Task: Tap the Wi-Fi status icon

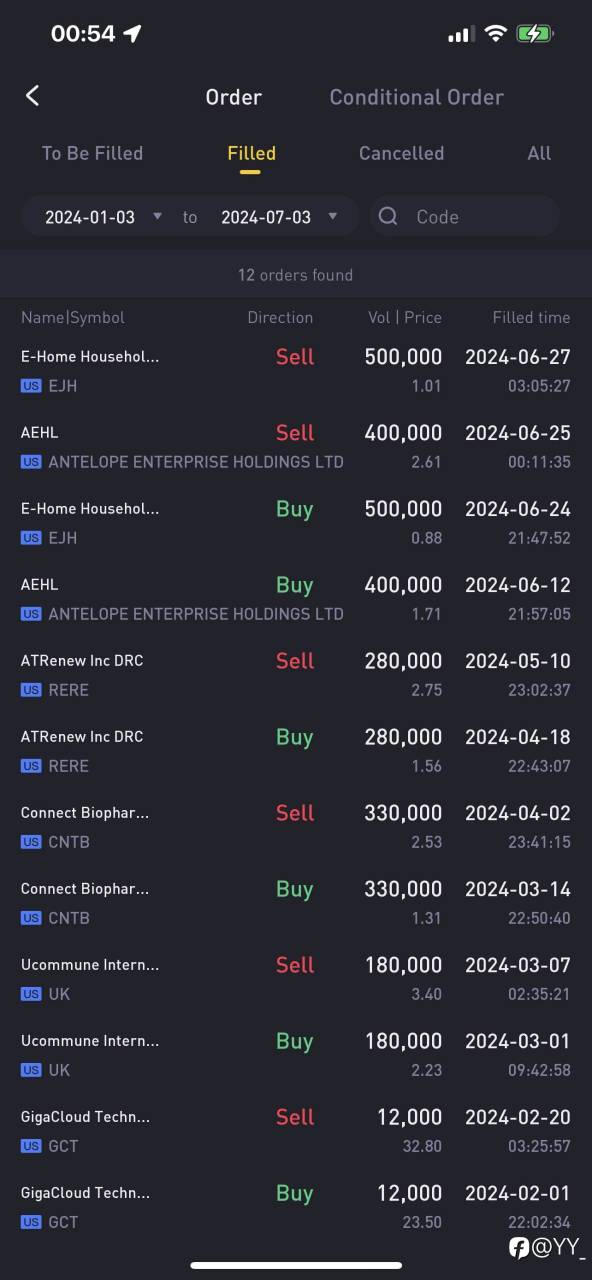Action: 495,34
